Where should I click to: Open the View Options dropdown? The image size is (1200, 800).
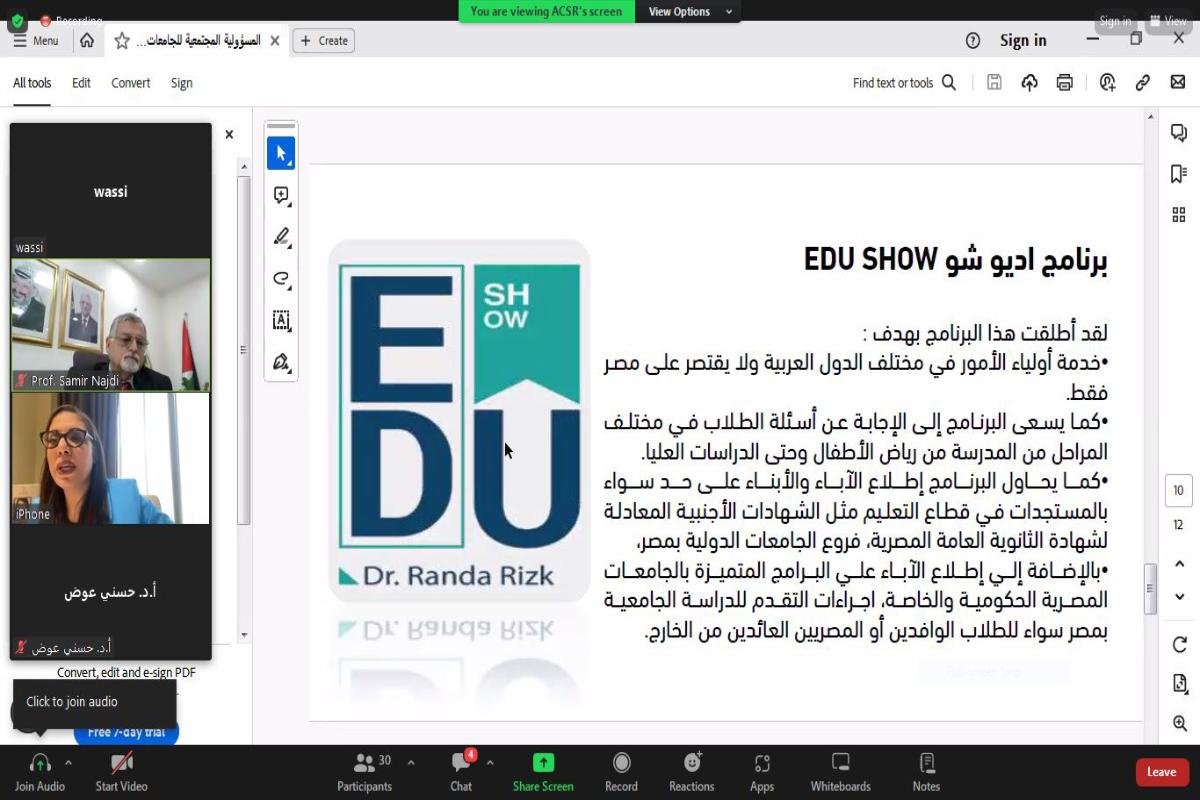691,12
